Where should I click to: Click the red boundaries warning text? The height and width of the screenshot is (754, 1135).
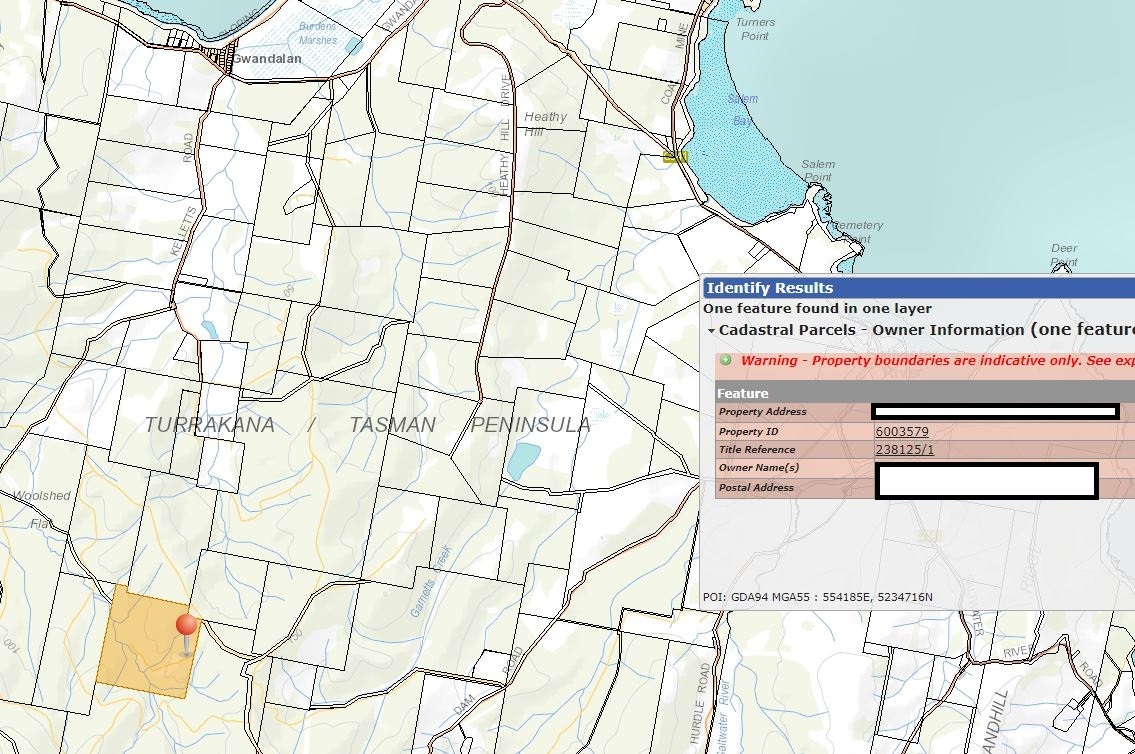point(937,360)
